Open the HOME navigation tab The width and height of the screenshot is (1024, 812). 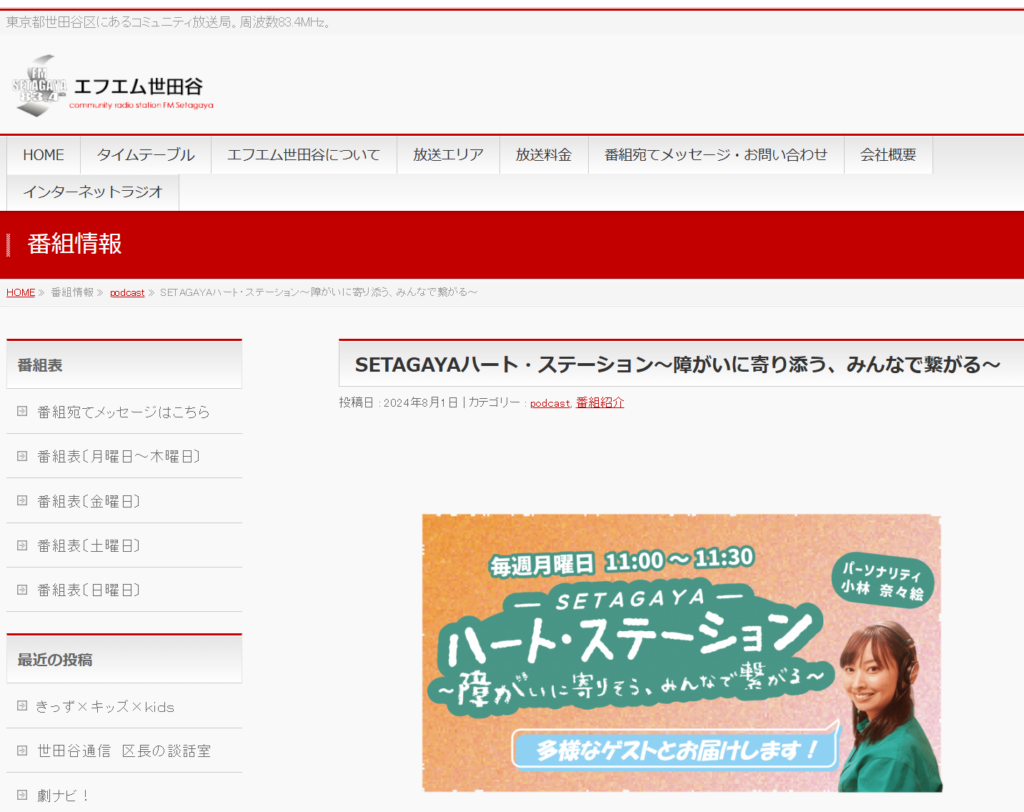43,155
